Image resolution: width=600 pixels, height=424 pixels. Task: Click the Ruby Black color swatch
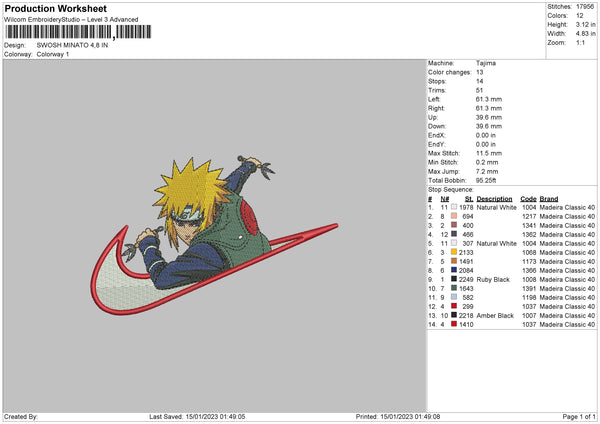454,279
